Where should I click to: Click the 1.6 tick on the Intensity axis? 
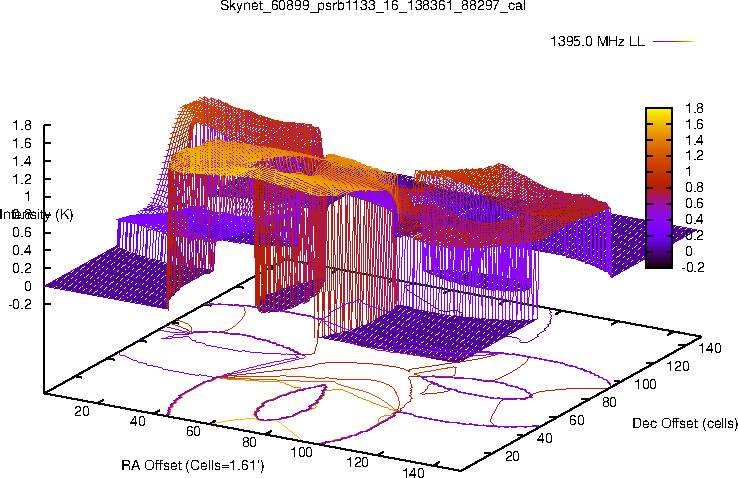click(x=22, y=143)
